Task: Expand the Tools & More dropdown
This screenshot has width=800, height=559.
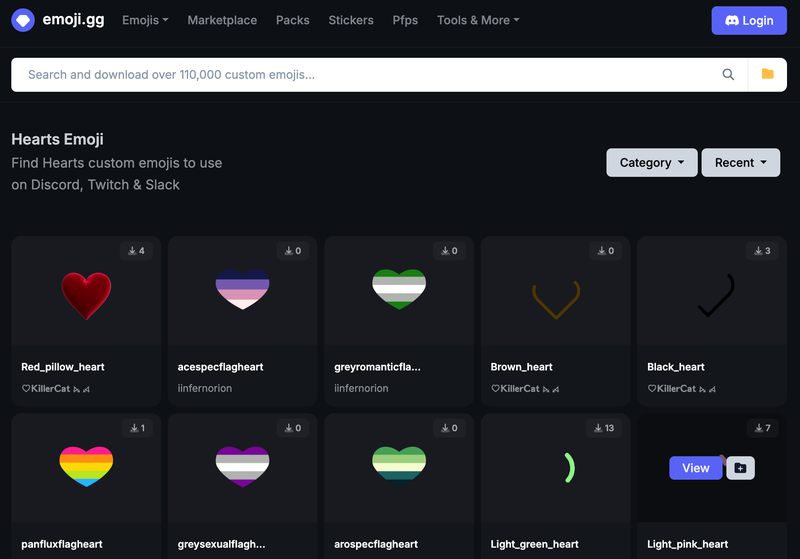Action: pyautogui.click(x=478, y=20)
